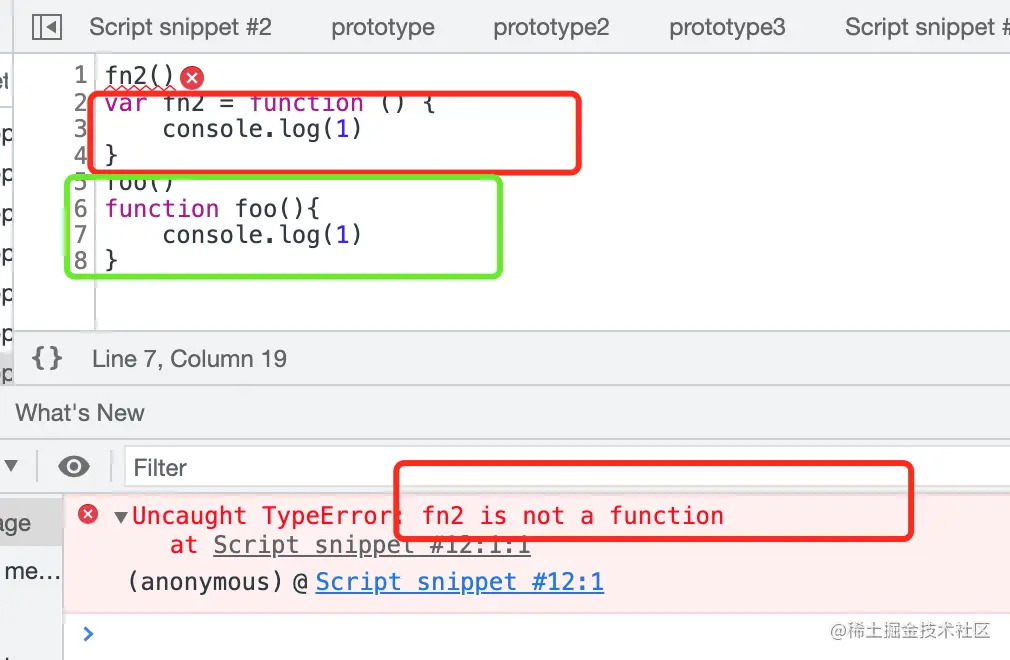Click the red error icon in console message

click(88, 514)
